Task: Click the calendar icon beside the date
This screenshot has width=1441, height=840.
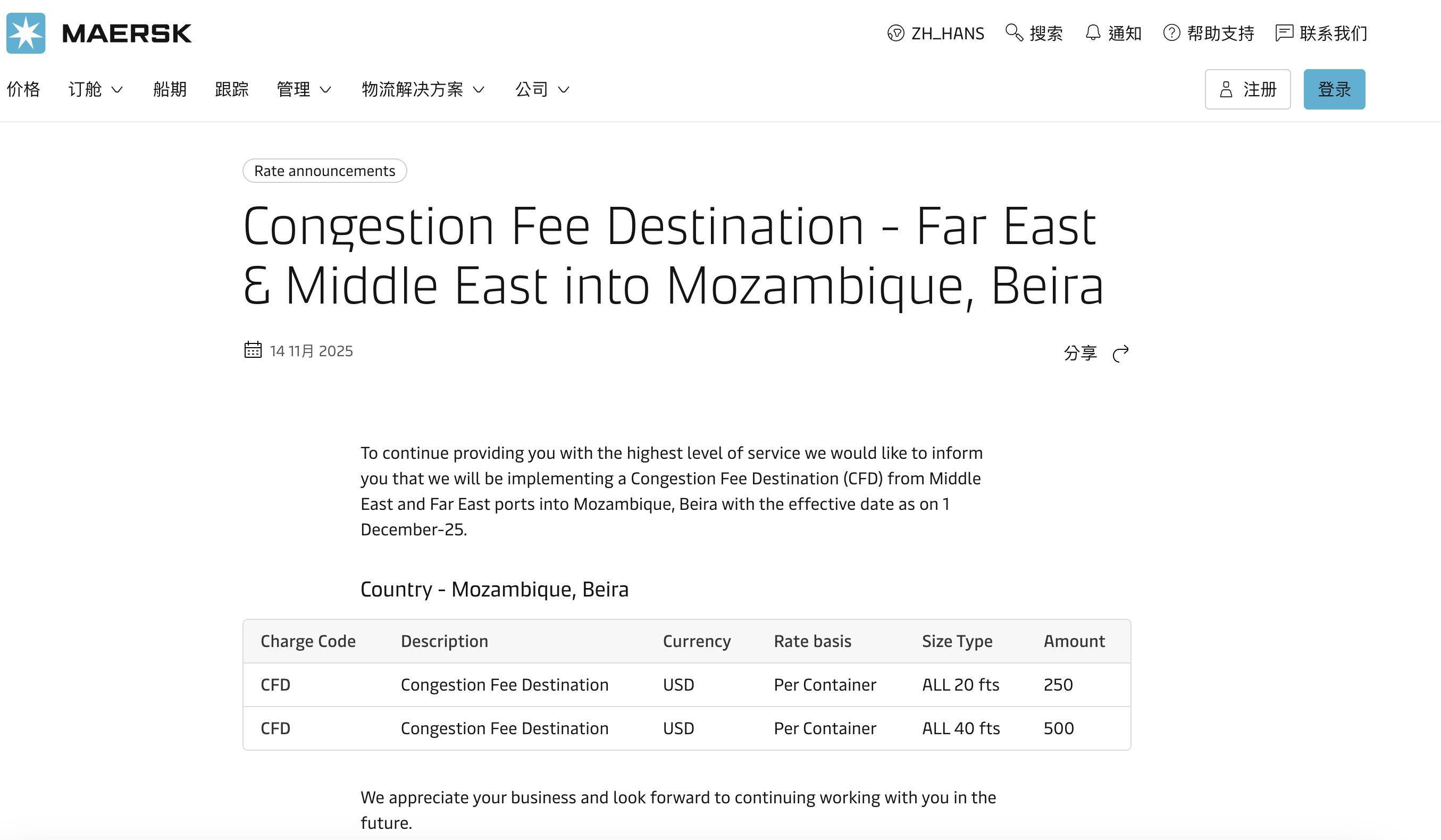Action: (x=253, y=350)
